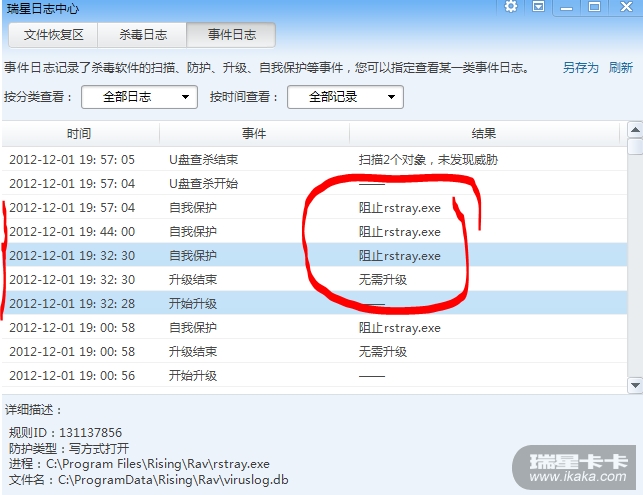
Task: Switch to the 杀毒日志 tab
Action: click(143, 35)
